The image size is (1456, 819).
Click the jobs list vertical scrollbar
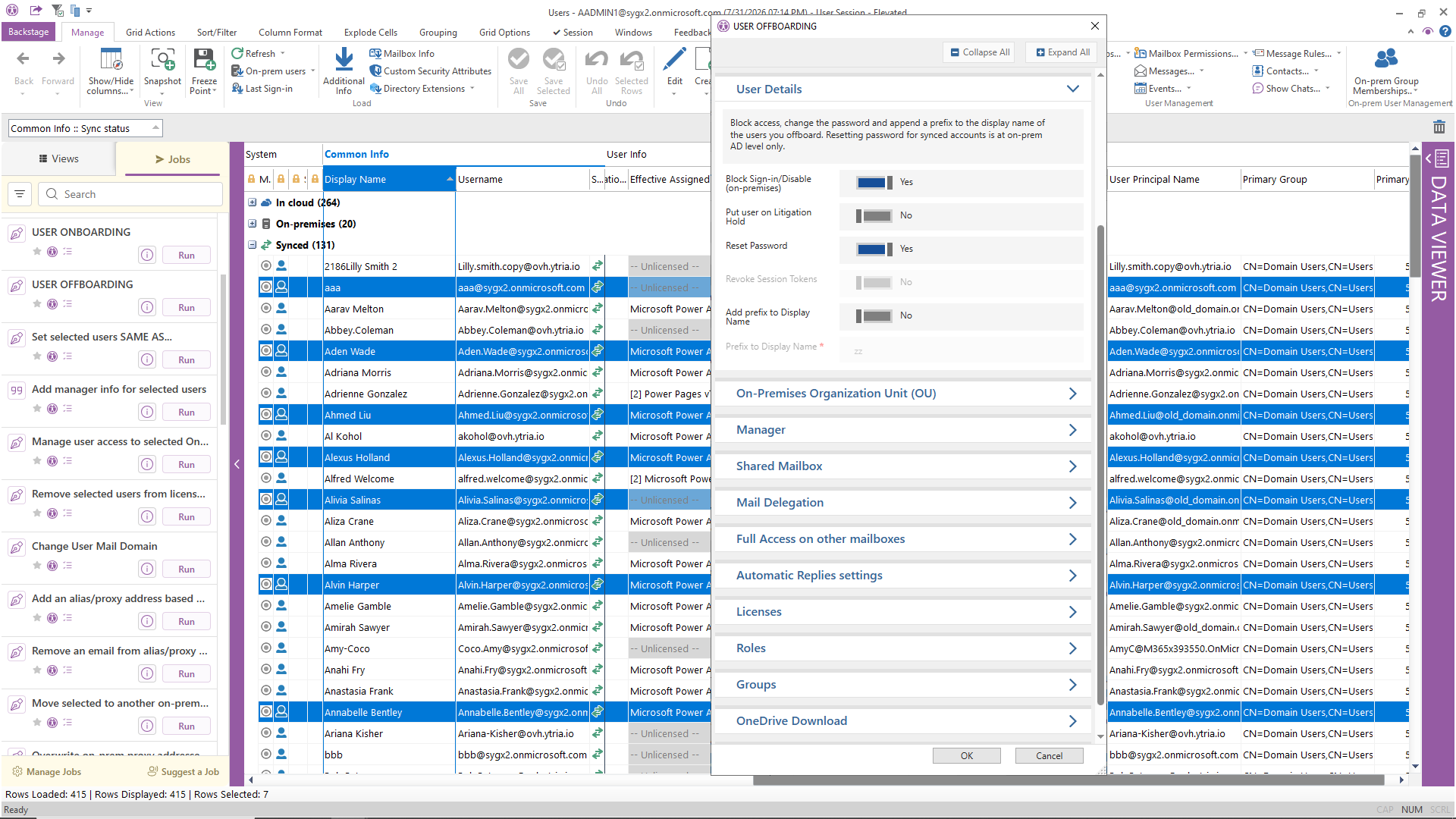[223, 349]
